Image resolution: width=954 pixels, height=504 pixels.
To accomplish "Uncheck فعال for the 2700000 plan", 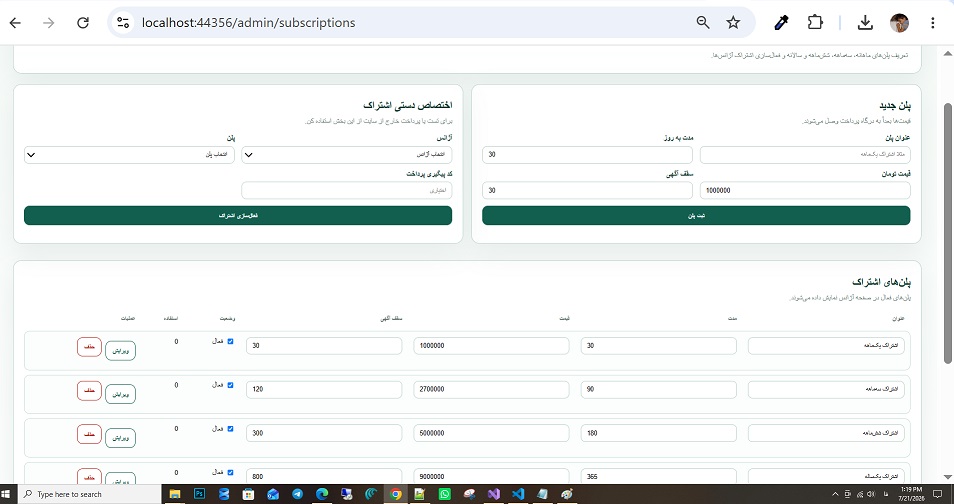I will (230, 385).
